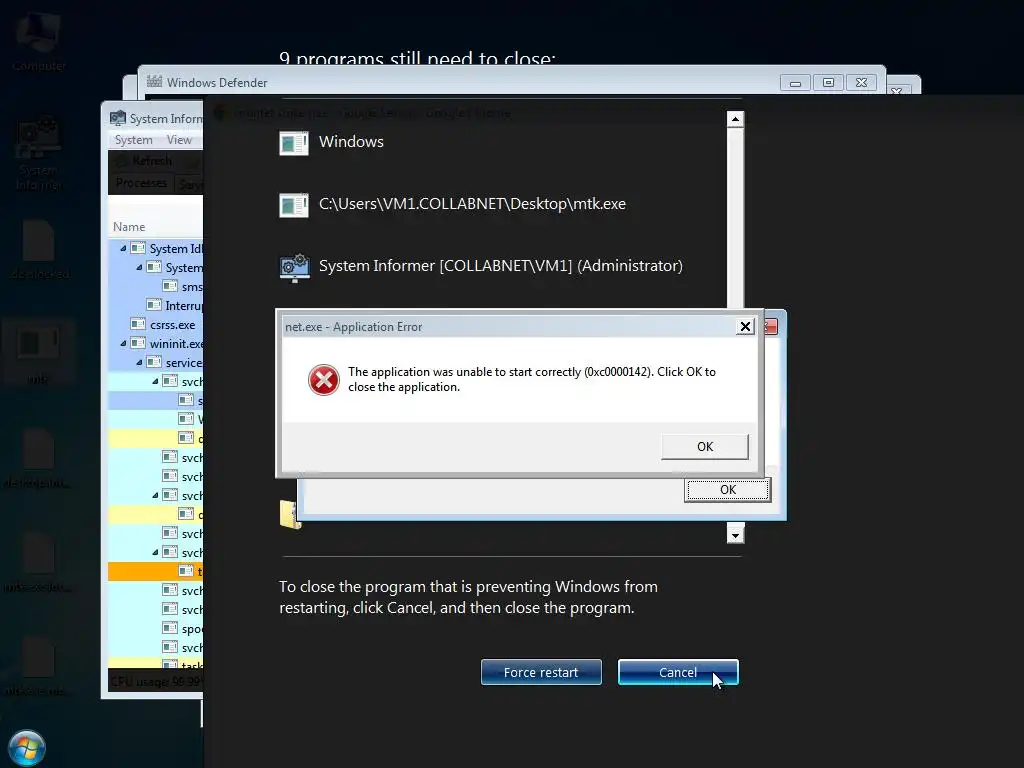Select csrss.exe process row
This screenshot has height=768, width=1024.
coord(155,325)
